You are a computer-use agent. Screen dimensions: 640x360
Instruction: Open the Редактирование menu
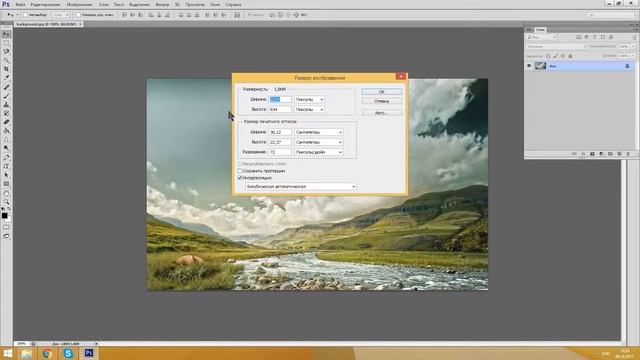(x=45, y=4)
